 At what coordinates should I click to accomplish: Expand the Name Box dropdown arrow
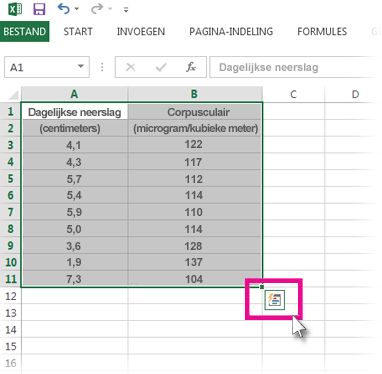pyautogui.click(x=81, y=67)
